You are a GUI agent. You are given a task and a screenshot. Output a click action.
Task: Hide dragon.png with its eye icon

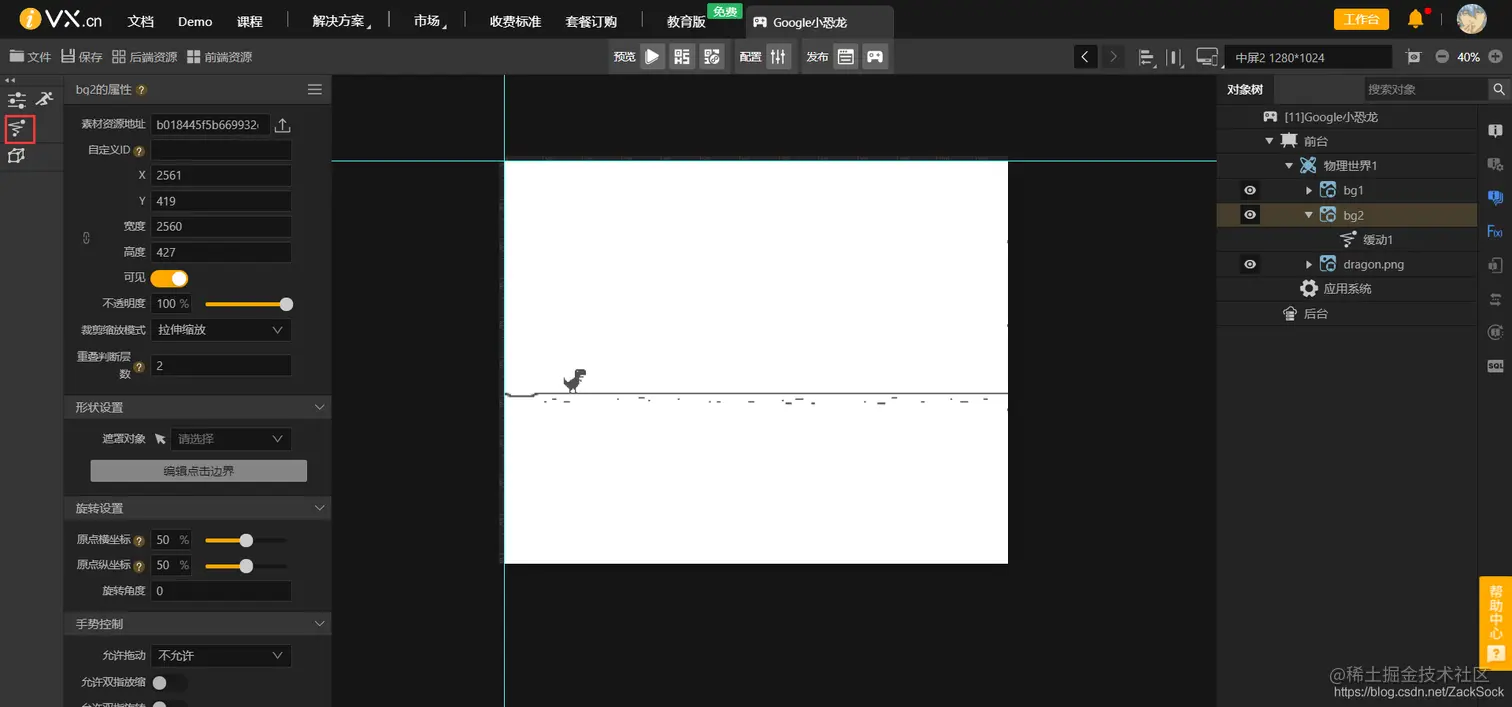pyautogui.click(x=1249, y=264)
